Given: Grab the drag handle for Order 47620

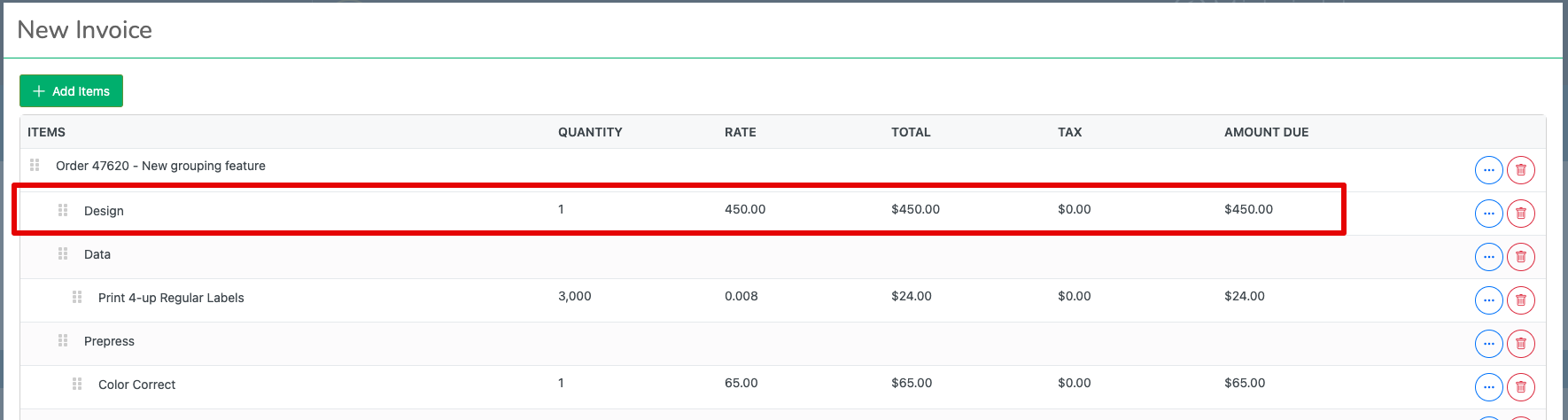Looking at the screenshot, I should (x=35, y=165).
